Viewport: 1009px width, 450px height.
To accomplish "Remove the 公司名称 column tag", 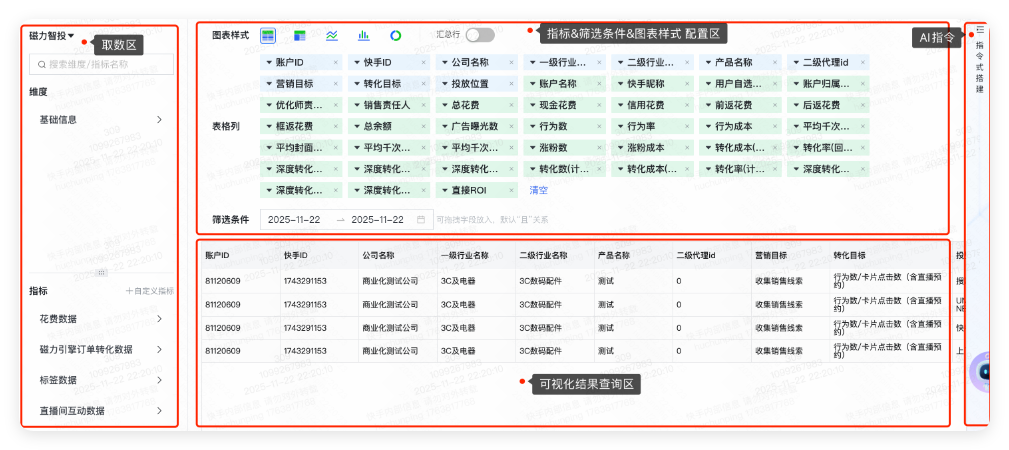I will coord(512,63).
